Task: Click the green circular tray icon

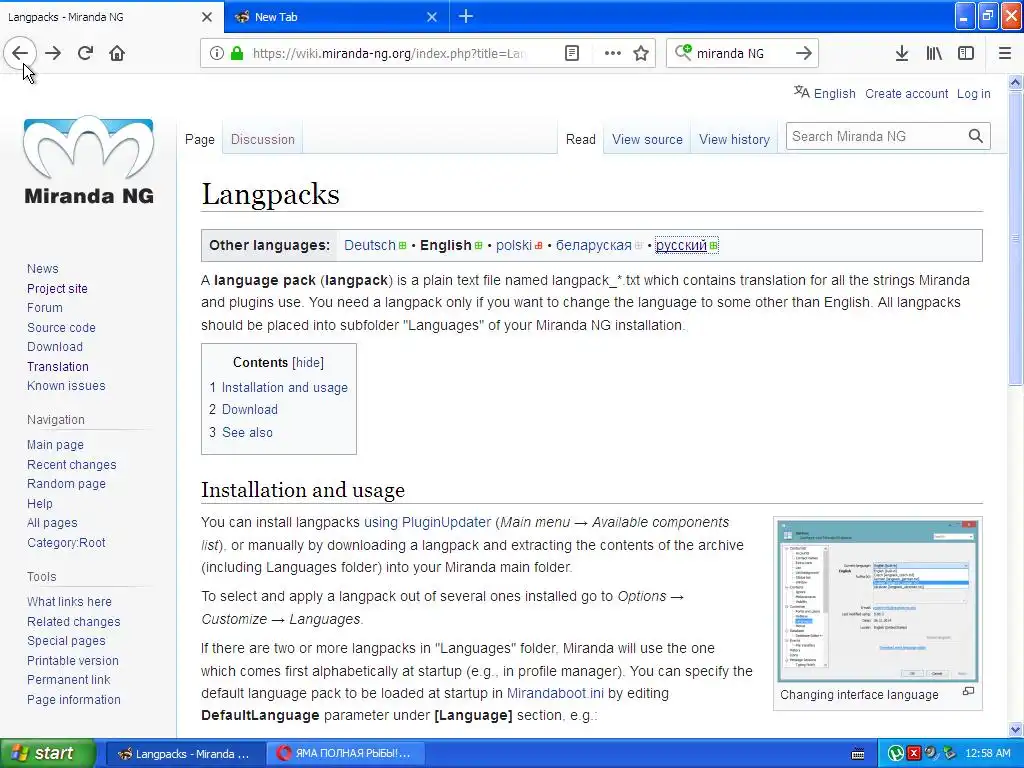Action: [x=895, y=754]
